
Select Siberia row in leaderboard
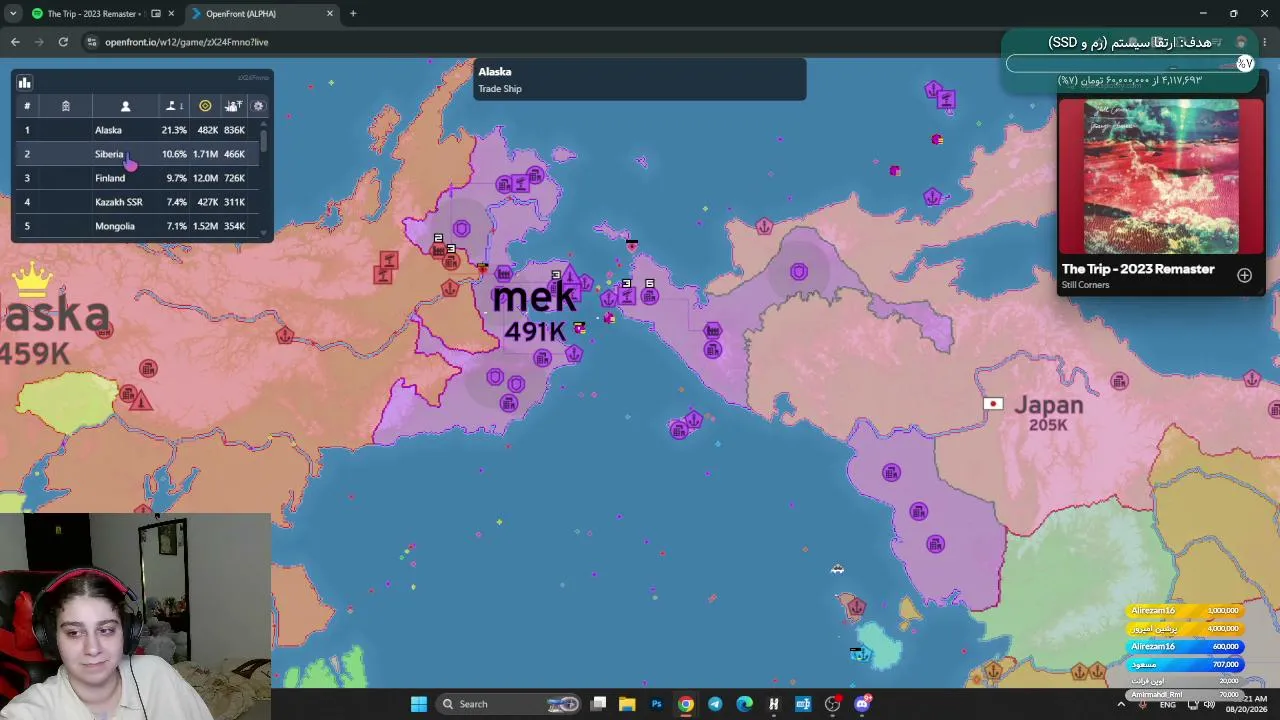pos(136,154)
